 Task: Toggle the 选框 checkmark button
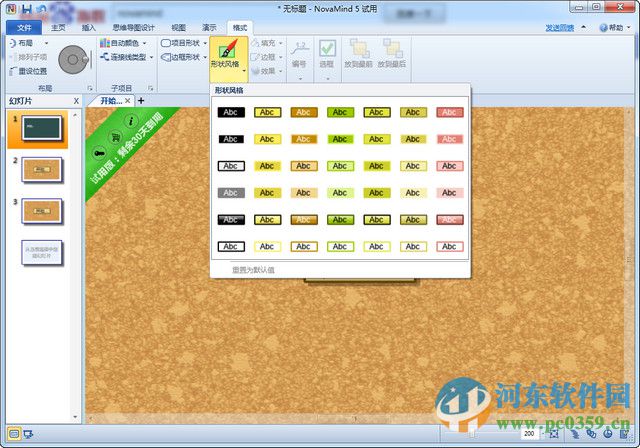[x=327, y=49]
